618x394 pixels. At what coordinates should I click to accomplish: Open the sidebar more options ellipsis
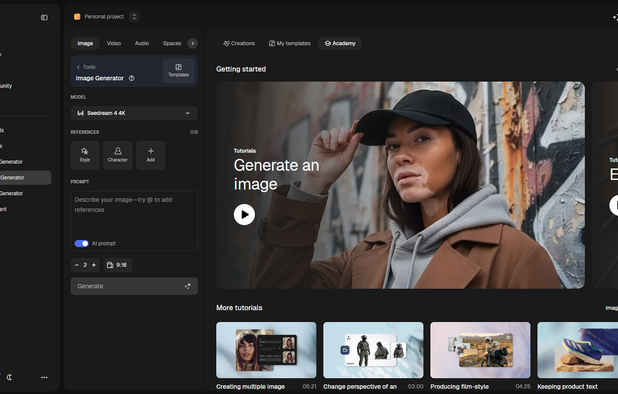coord(44,377)
